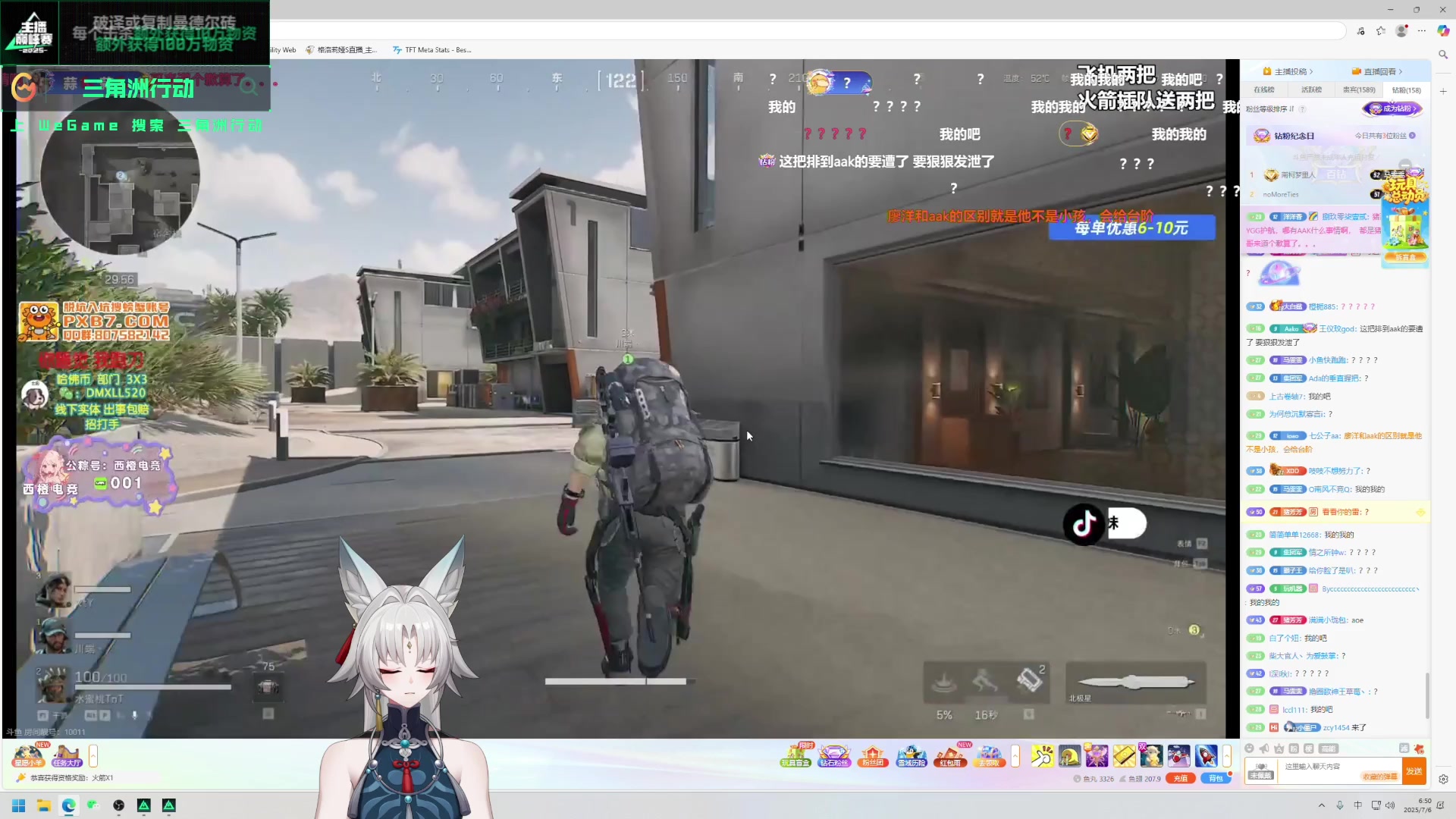Open 主播投稿 link

pyautogui.click(x=1288, y=71)
